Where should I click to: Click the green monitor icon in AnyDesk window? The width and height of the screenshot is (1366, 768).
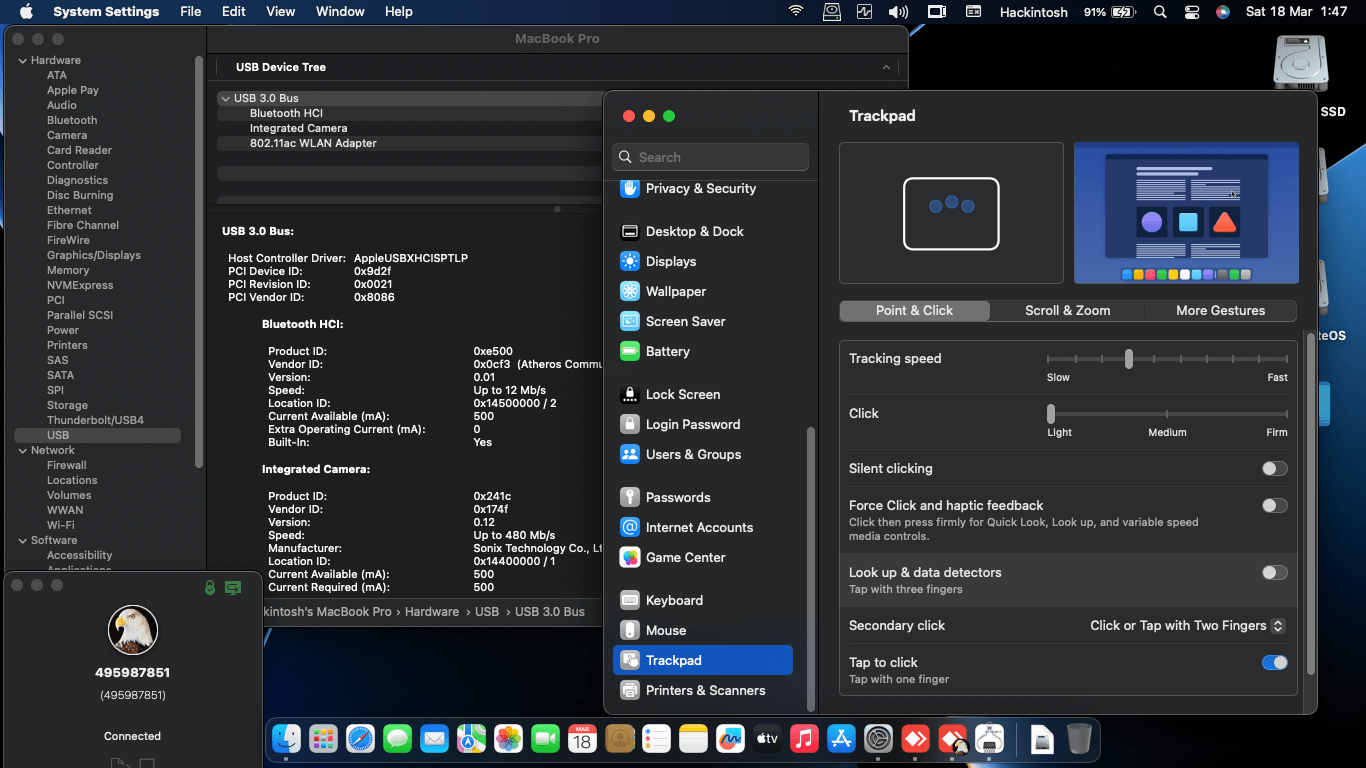point(233,588)
